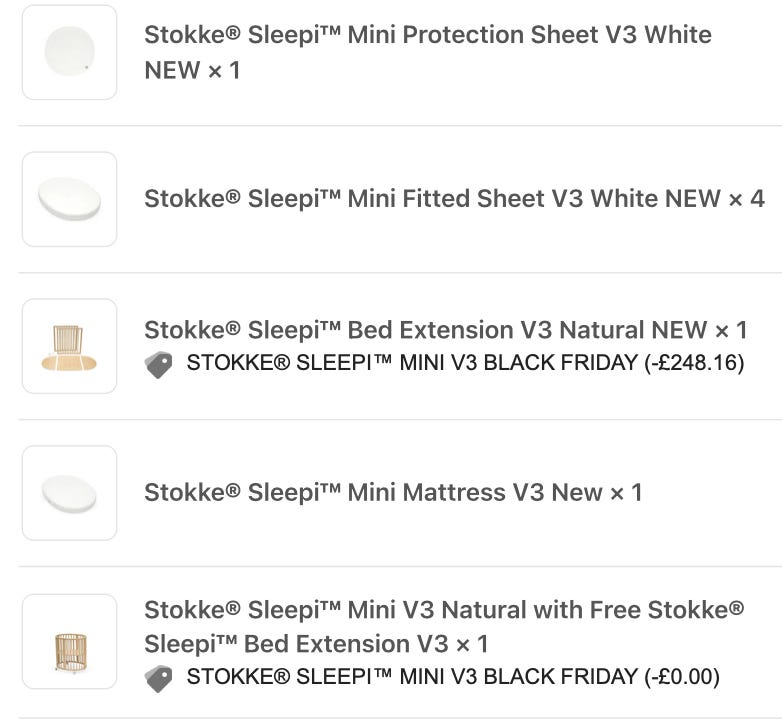Click the -£0.00 discount amount
The height and width of the screenshot is (720, 782).
click(682, 678)
